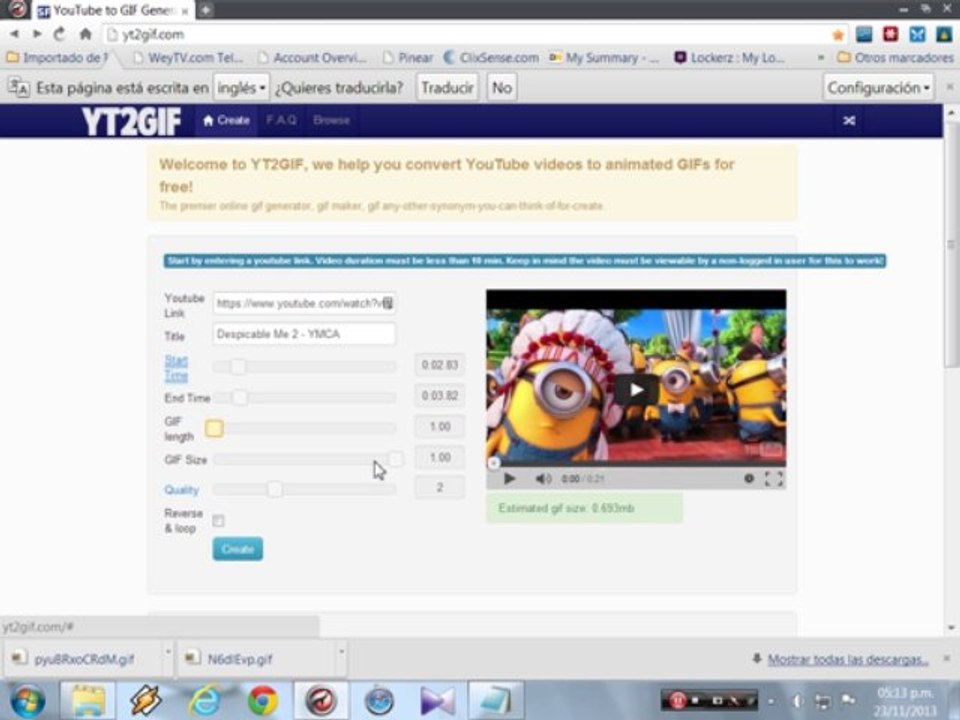Click the Quality link
Image resolution: width=960 pixels, height=720 pixels.
[181, 490]
